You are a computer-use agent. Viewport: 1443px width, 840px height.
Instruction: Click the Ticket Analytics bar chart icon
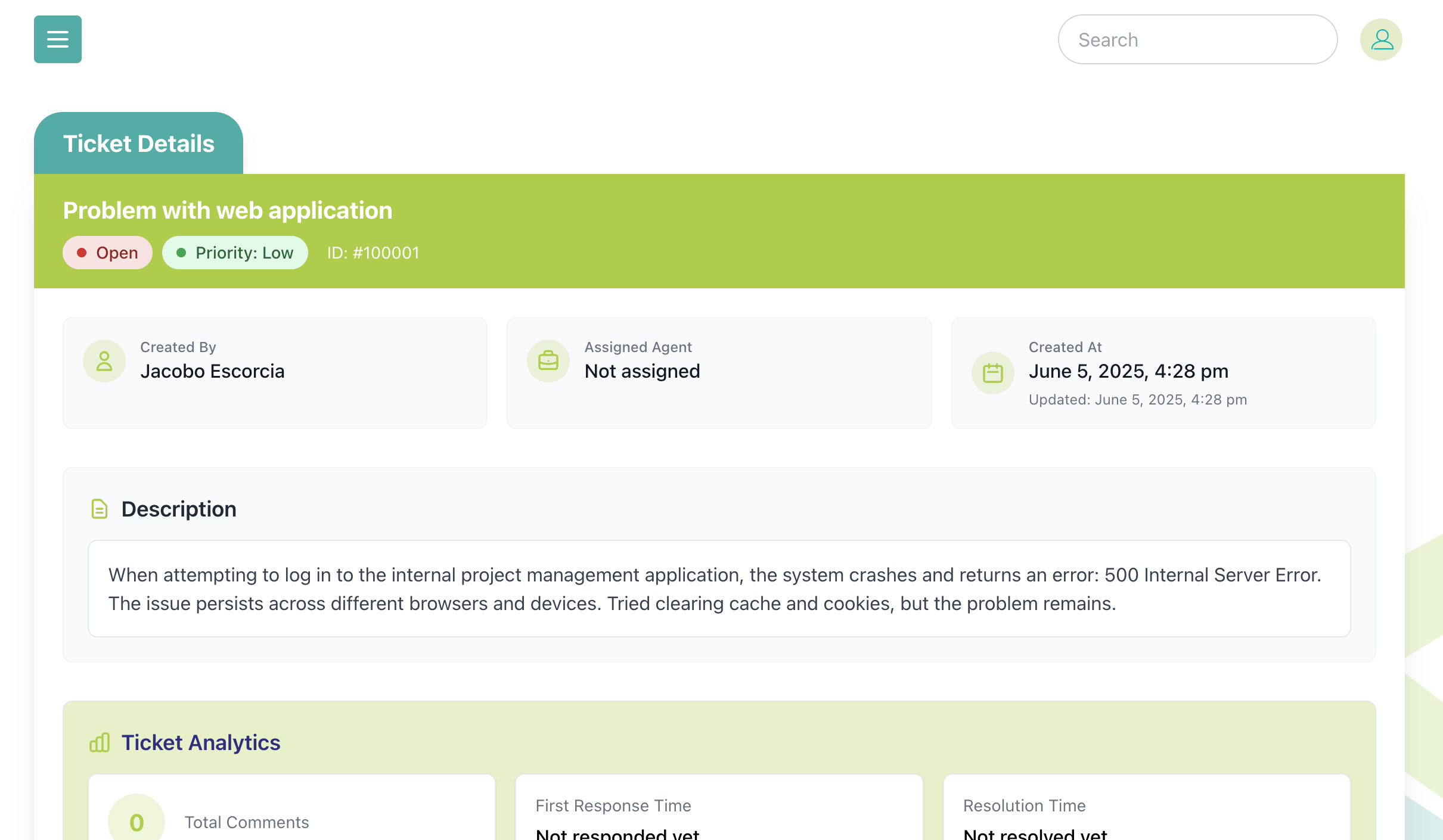[100, 743]
